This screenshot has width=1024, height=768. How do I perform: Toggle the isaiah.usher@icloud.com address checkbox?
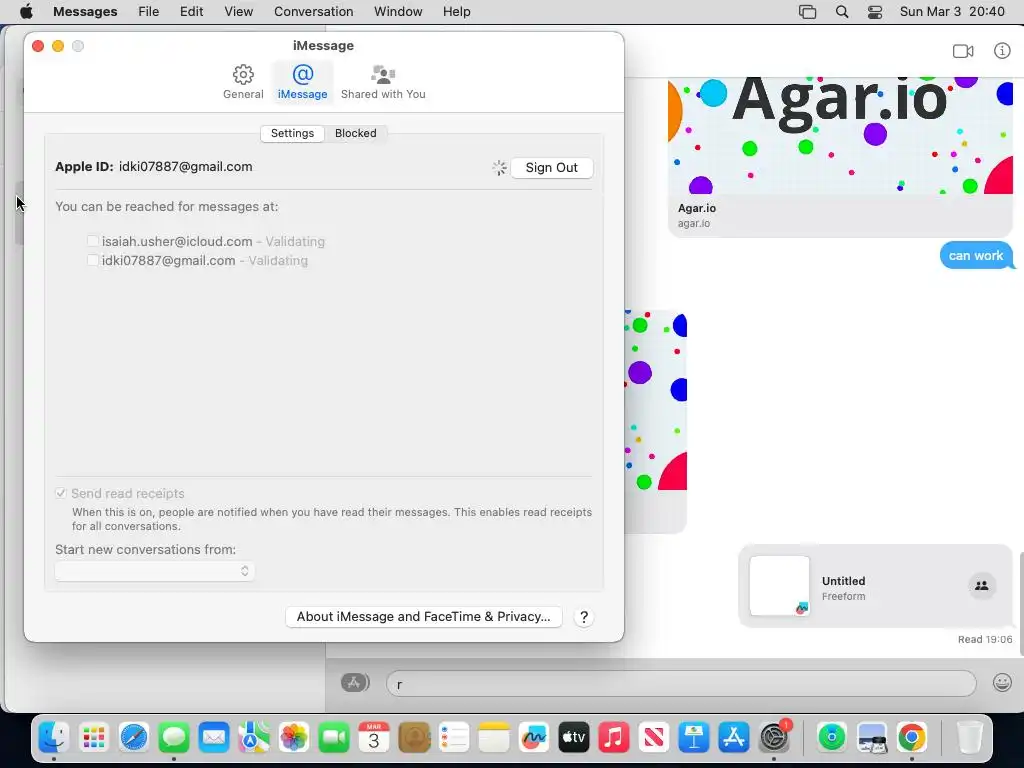(93, 242)
